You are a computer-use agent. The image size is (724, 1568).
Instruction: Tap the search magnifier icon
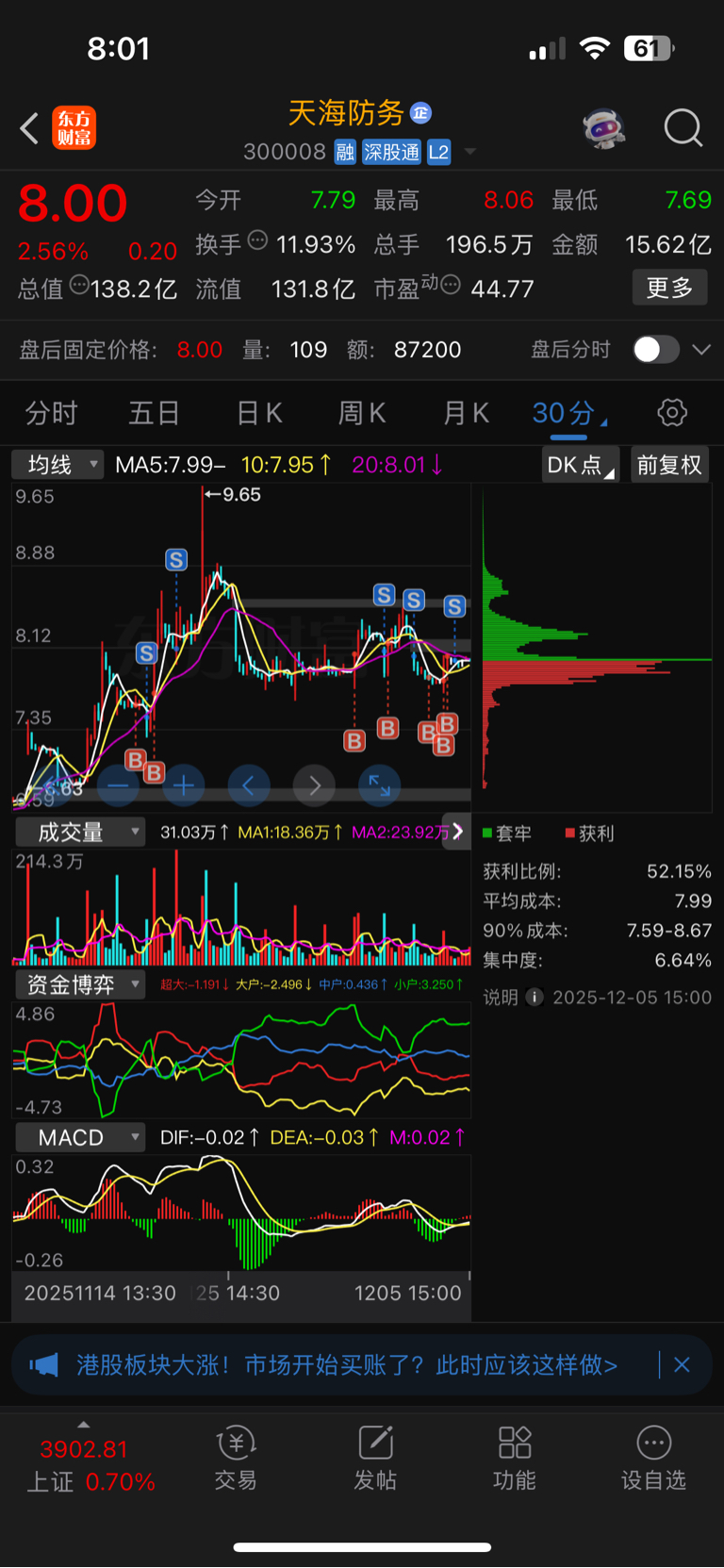tap(683, 127)
